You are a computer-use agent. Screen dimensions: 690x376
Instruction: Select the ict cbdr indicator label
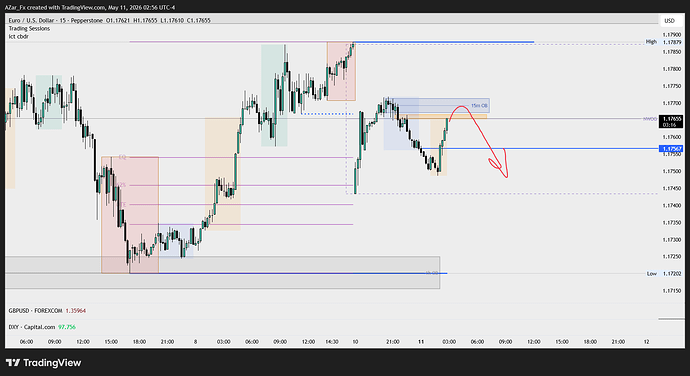(18, 37)
